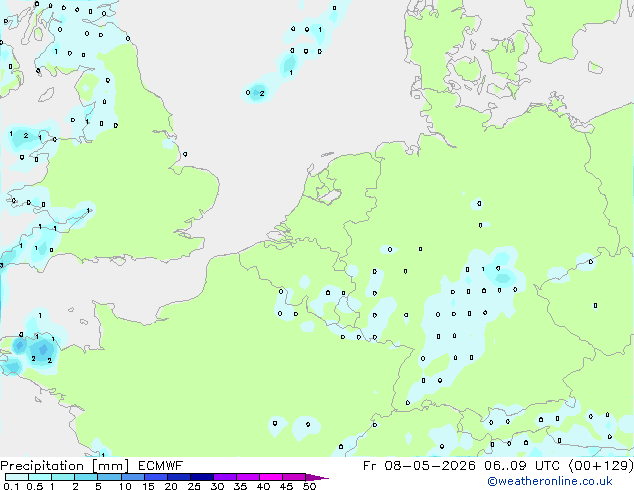This screenshot has width=634, height=490.
Task: Click legend tick label "20"
Action: pyautogui.click(x=171, y=486)
